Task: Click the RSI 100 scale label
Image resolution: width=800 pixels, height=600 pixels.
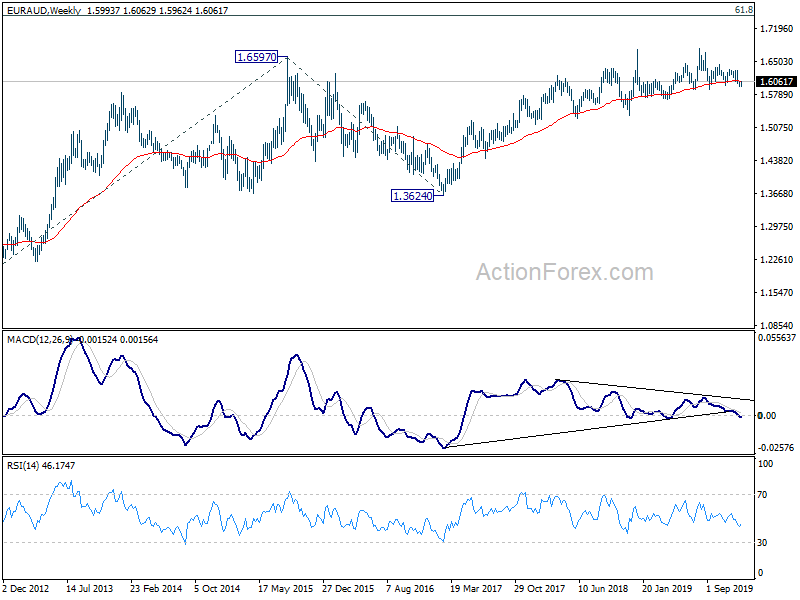Action: pos(765,464)
